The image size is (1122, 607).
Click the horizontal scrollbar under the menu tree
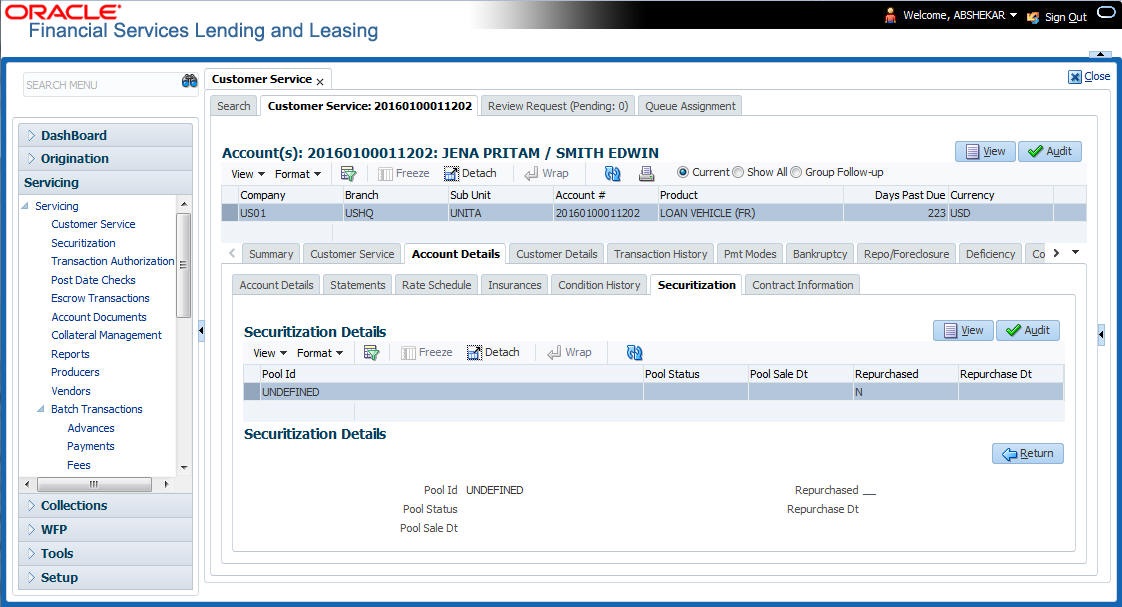pos(94,485)
